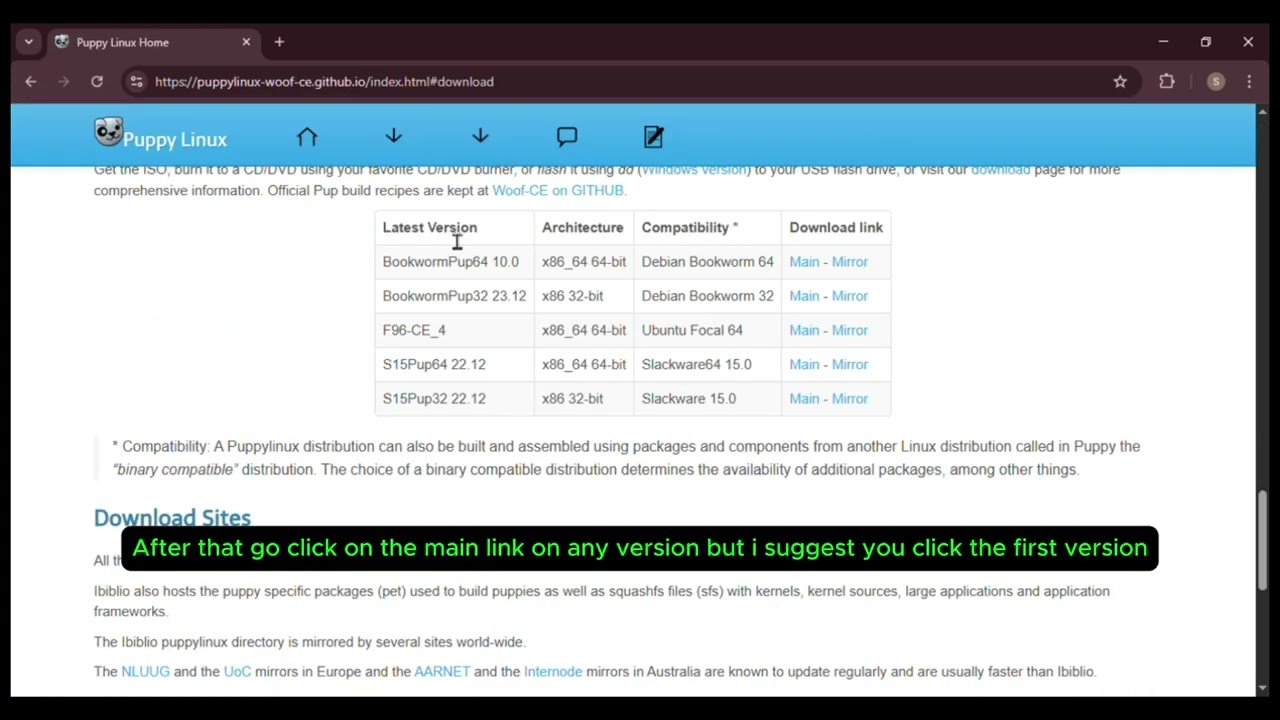Click the first down-arrow icon in navbar
This screenshot has width=1280, height=720.
pos(393,136)
